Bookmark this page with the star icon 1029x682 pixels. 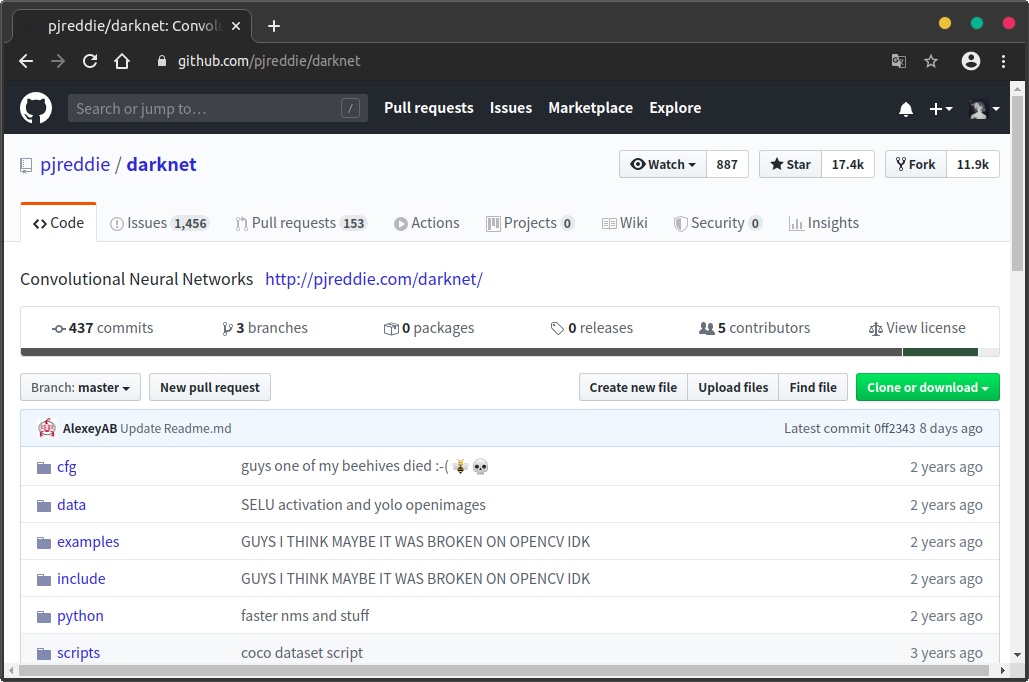coord(931,61)
